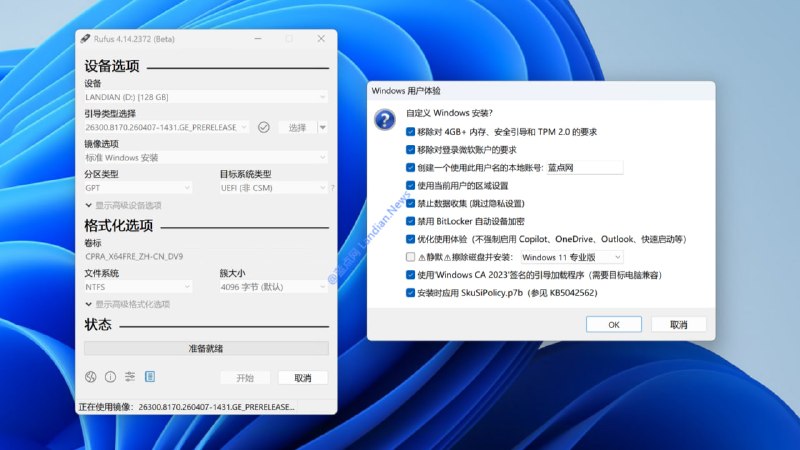This screenshot has height=450, width=800.
Task: Uncheck remove Microsoft account login requirement
Action: pyautogui.click(x=410, y=149)
